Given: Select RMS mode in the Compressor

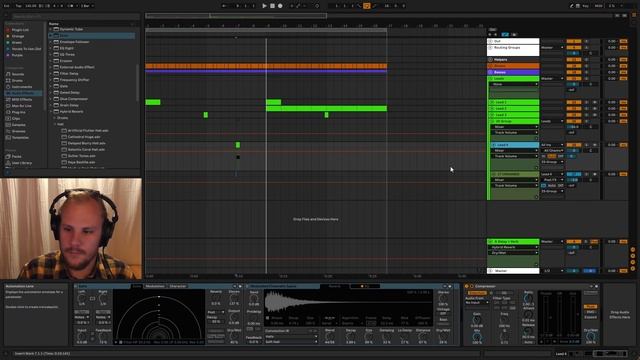Looking at the screenshot, I should tap(590, 312).
